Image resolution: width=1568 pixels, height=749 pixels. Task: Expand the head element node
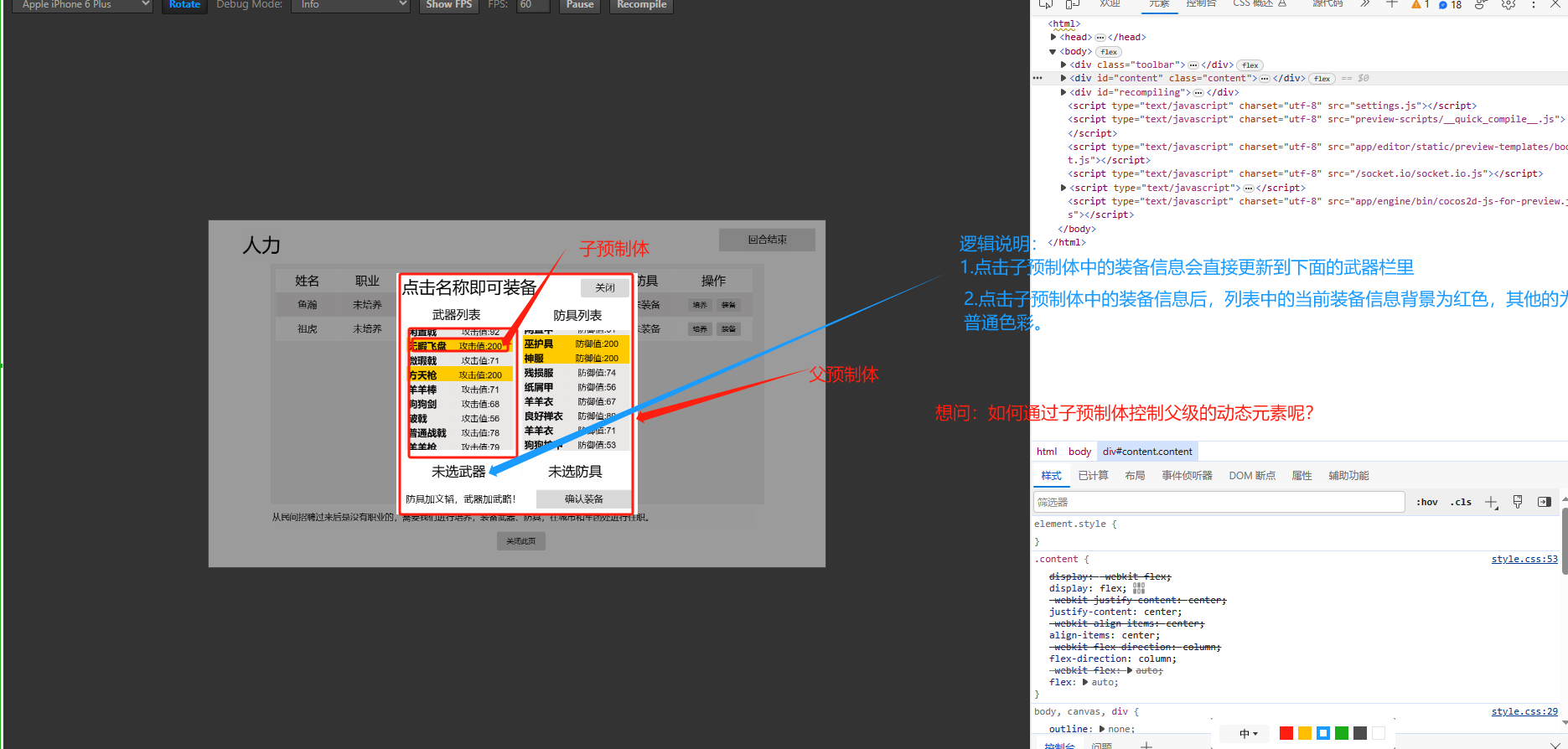pos(1053,37)
